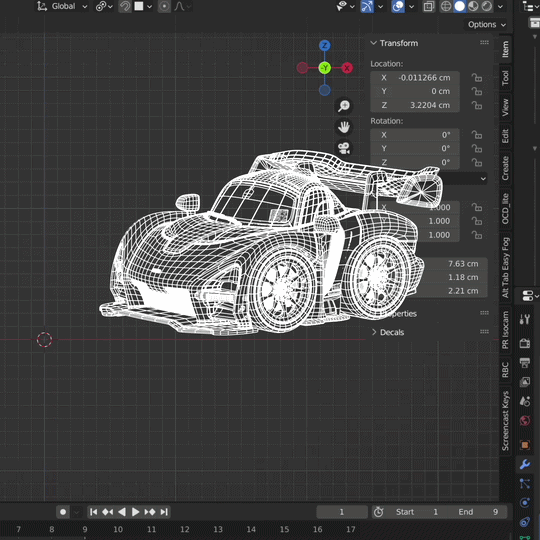
Task: Click the hand pan view icon
Action: click(344, 127)
